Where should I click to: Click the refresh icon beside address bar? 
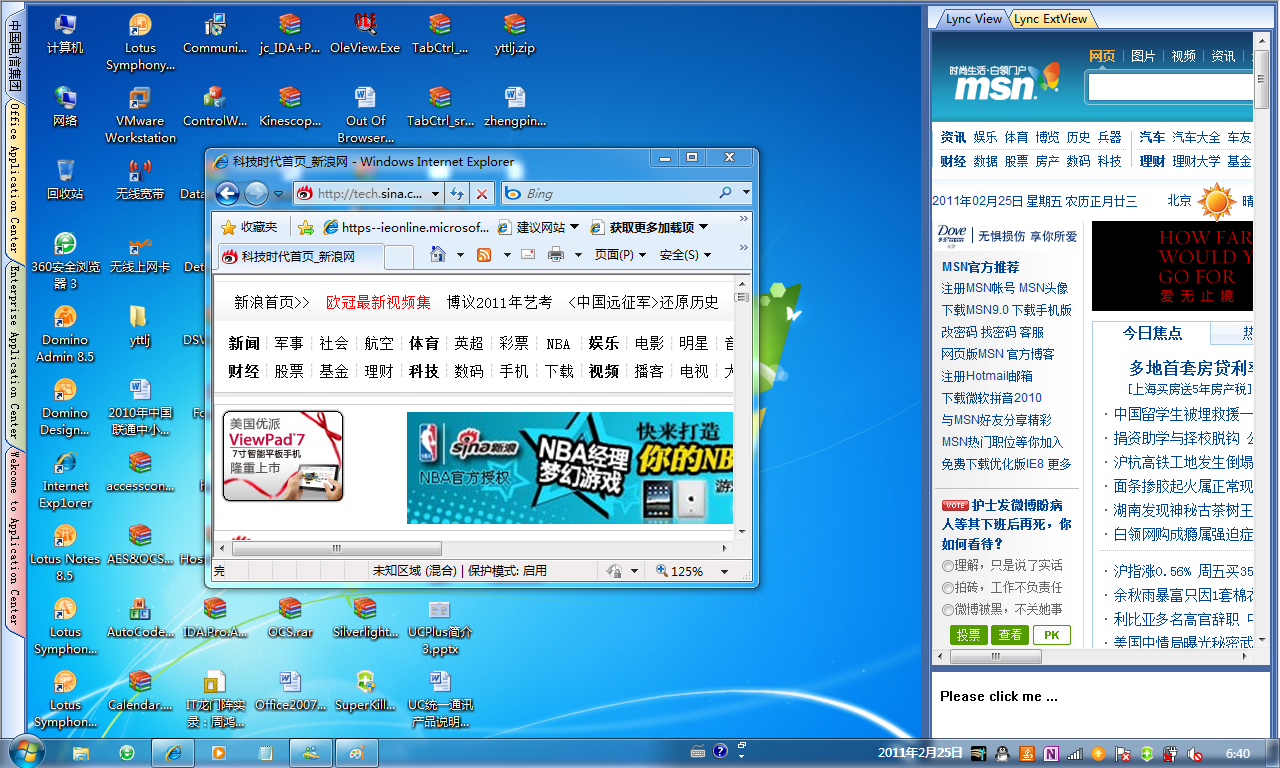click(x=457, y=194)
